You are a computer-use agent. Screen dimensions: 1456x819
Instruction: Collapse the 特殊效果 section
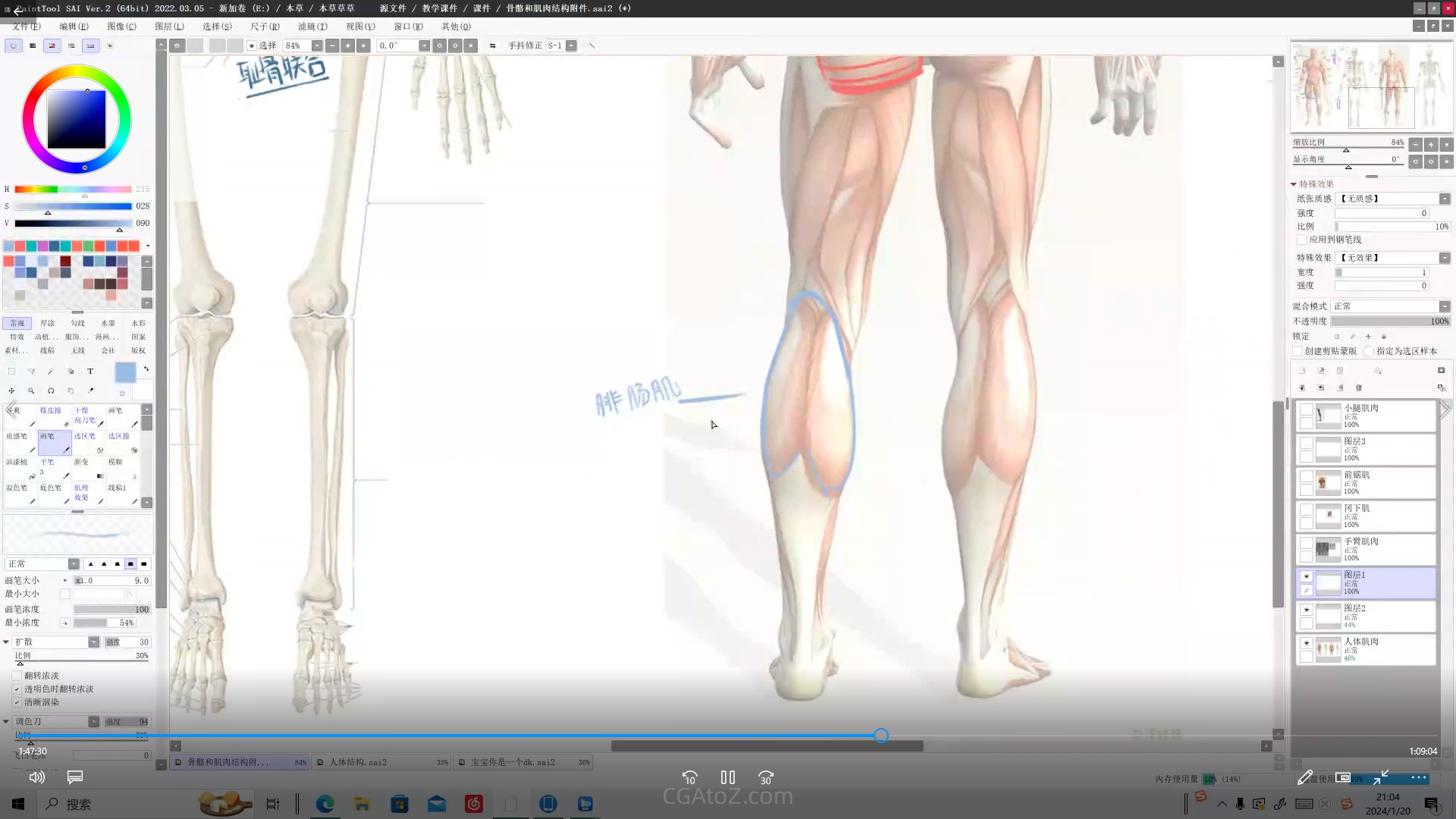1294,184
